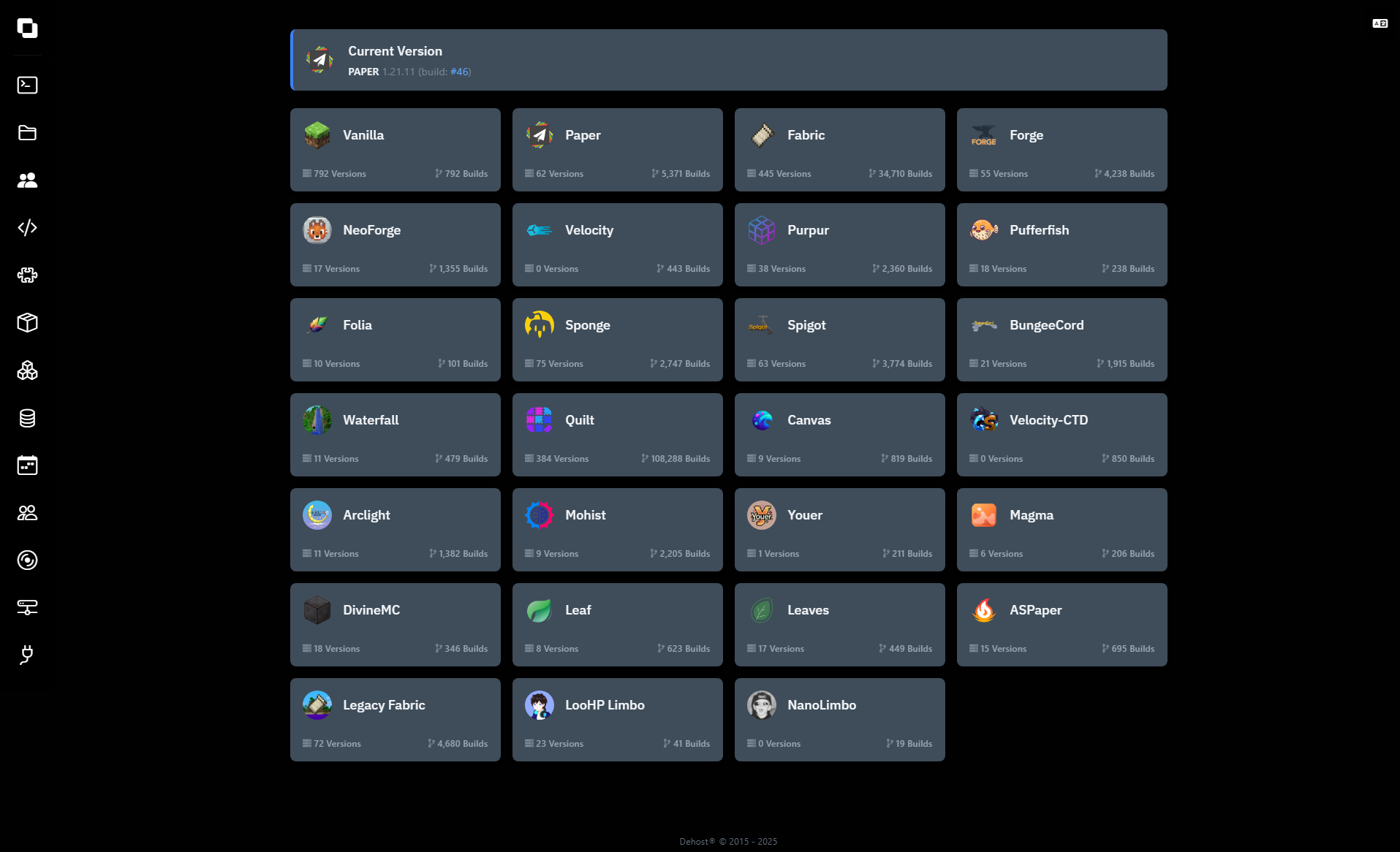Open the databases cylinder icon

click(x=27, y=418)
